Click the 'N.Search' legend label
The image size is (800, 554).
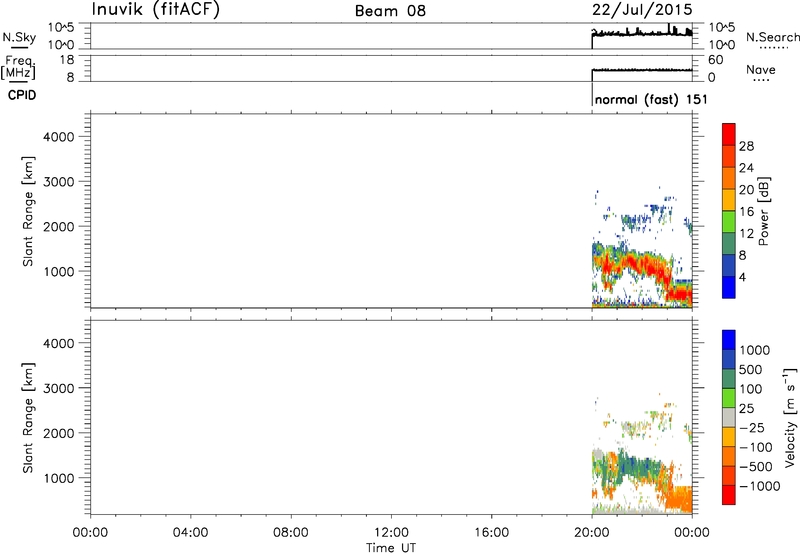772,37
